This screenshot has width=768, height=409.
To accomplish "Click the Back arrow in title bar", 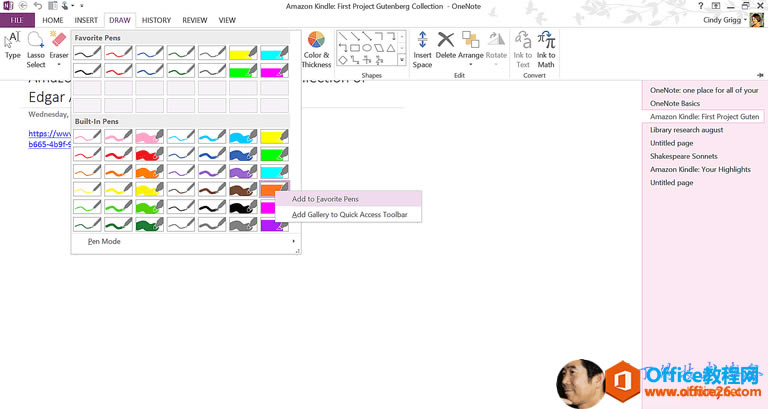I will tap(23, 6).
